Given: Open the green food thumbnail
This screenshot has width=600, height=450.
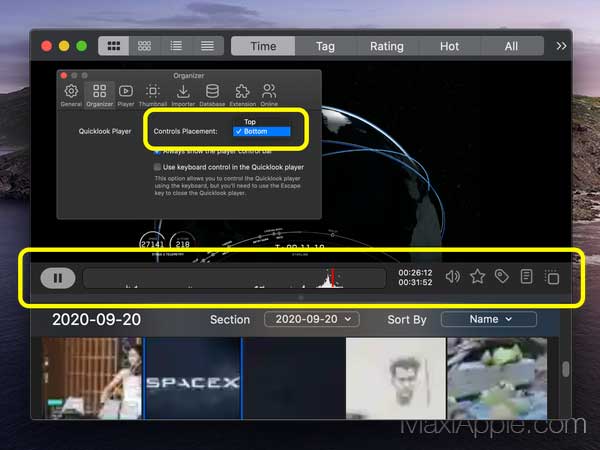Looking at the screenshot, I should [497, 378].
